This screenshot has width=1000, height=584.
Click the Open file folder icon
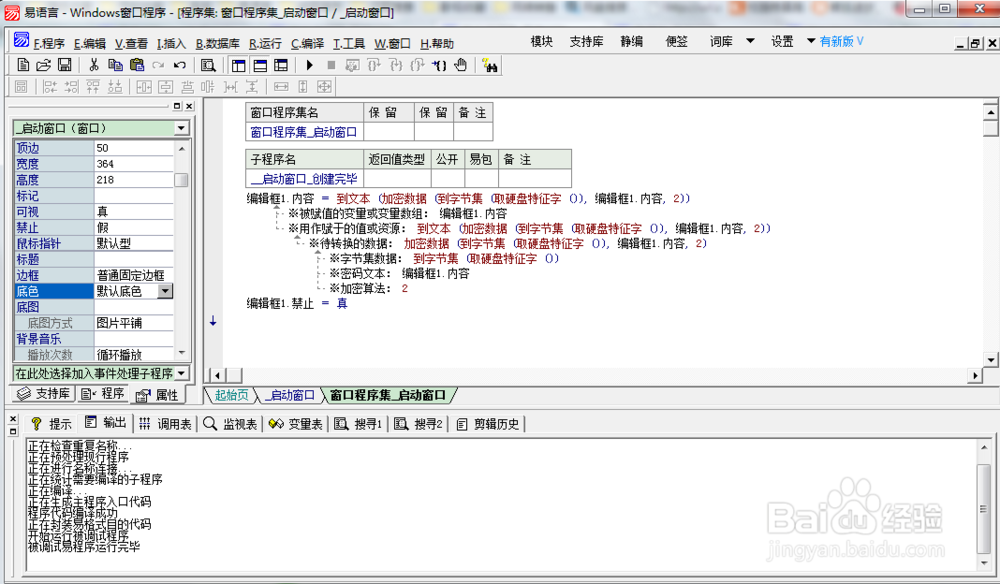click(43, 65)
